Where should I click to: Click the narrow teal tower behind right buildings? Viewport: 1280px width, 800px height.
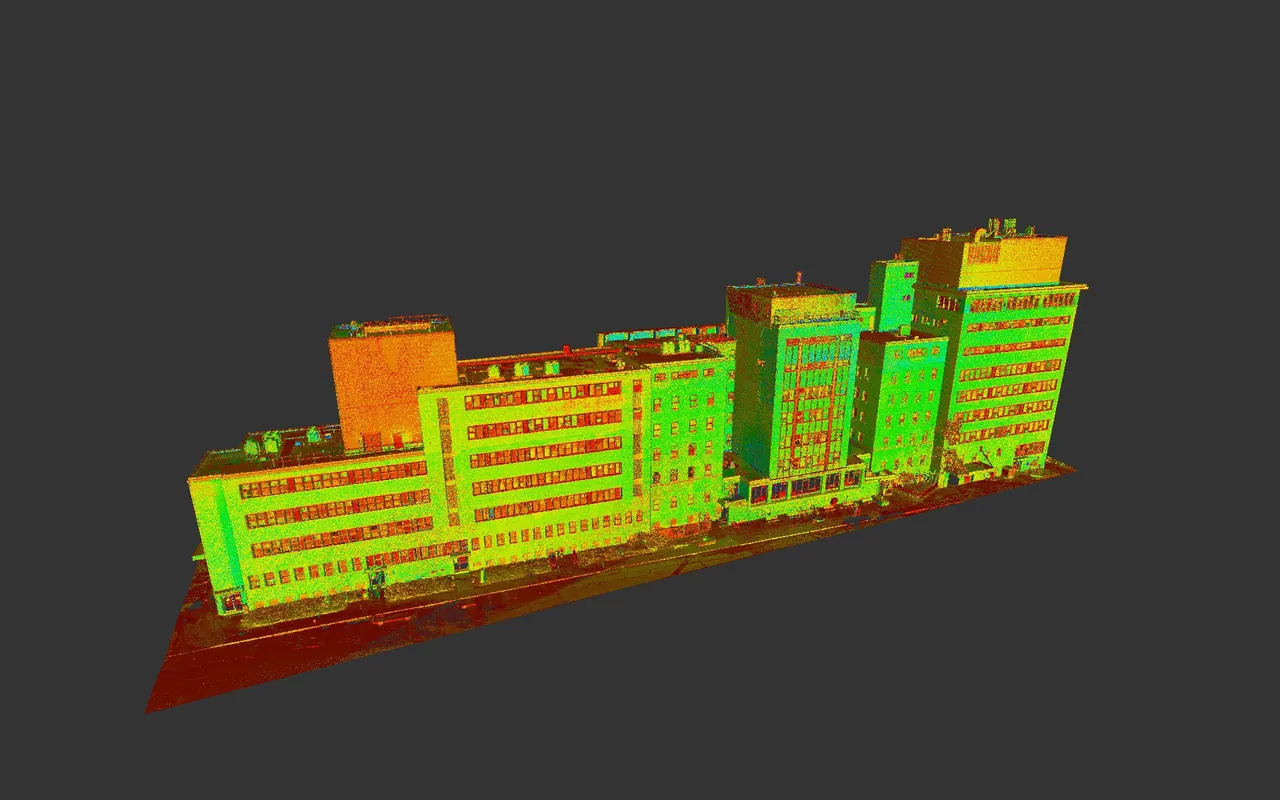tap(892, 296)
